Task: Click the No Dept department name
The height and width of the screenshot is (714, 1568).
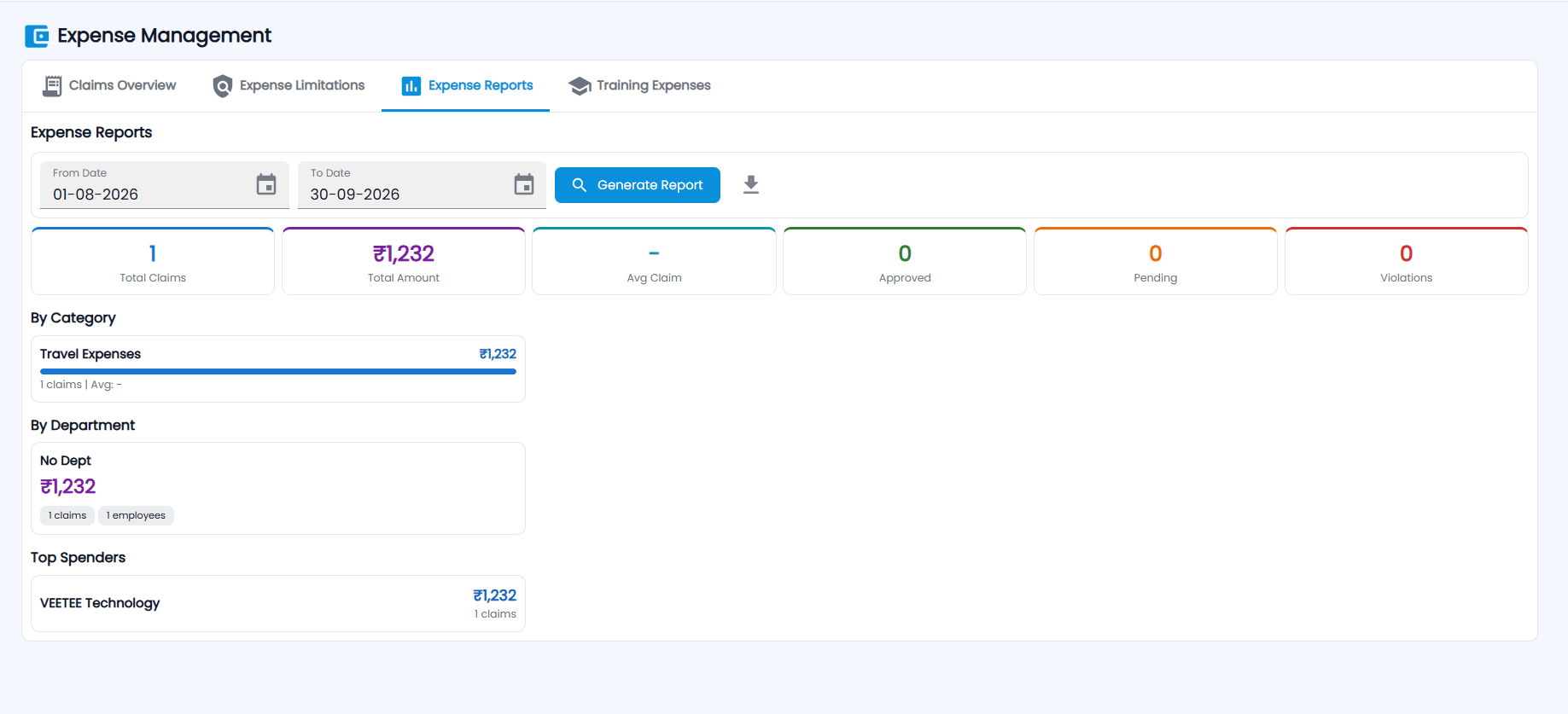Action: point(66,461)
